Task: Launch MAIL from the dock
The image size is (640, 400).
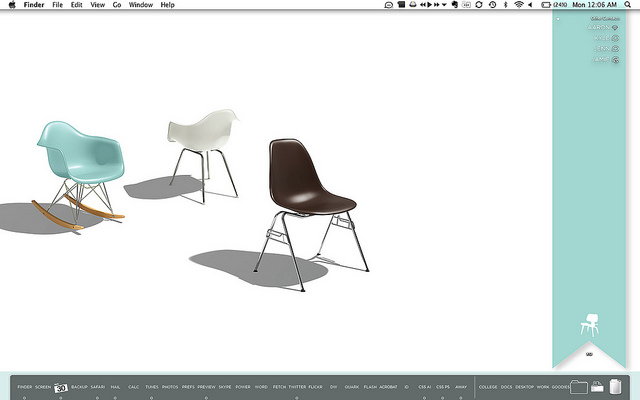Action: click(116, 387)
